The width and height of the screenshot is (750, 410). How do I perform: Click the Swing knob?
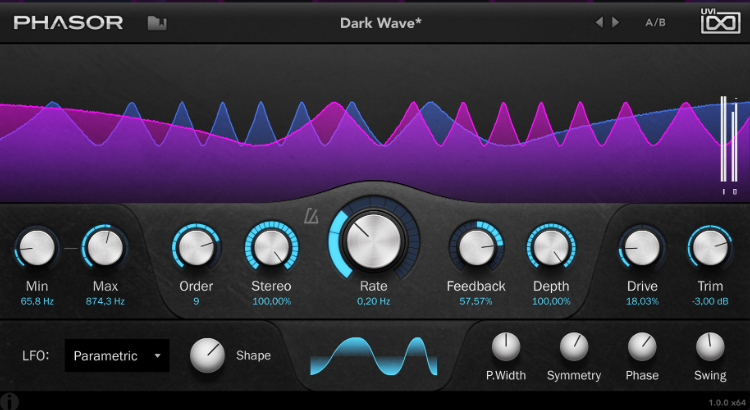tap(710, 347)
